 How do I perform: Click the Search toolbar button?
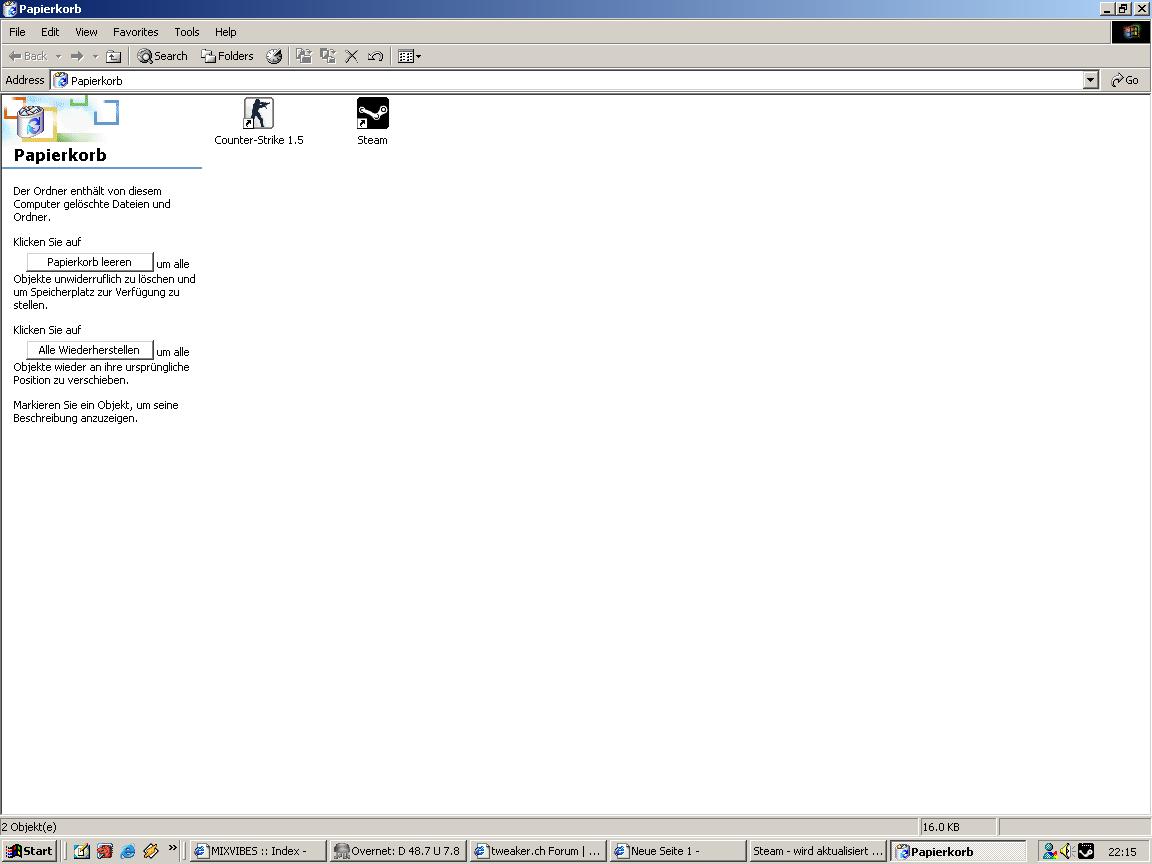[x=162, y=56]
